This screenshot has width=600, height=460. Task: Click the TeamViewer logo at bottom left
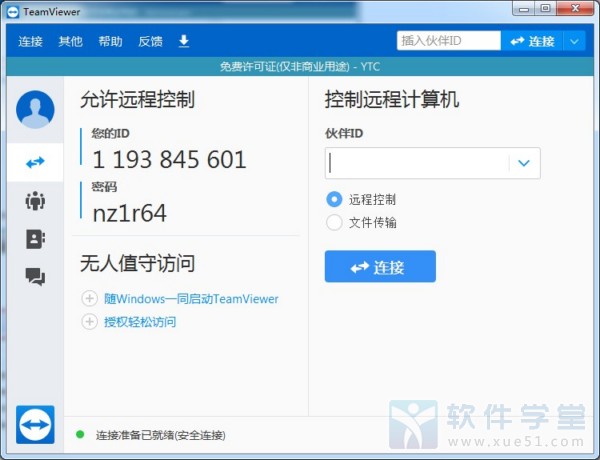point(35,424)
